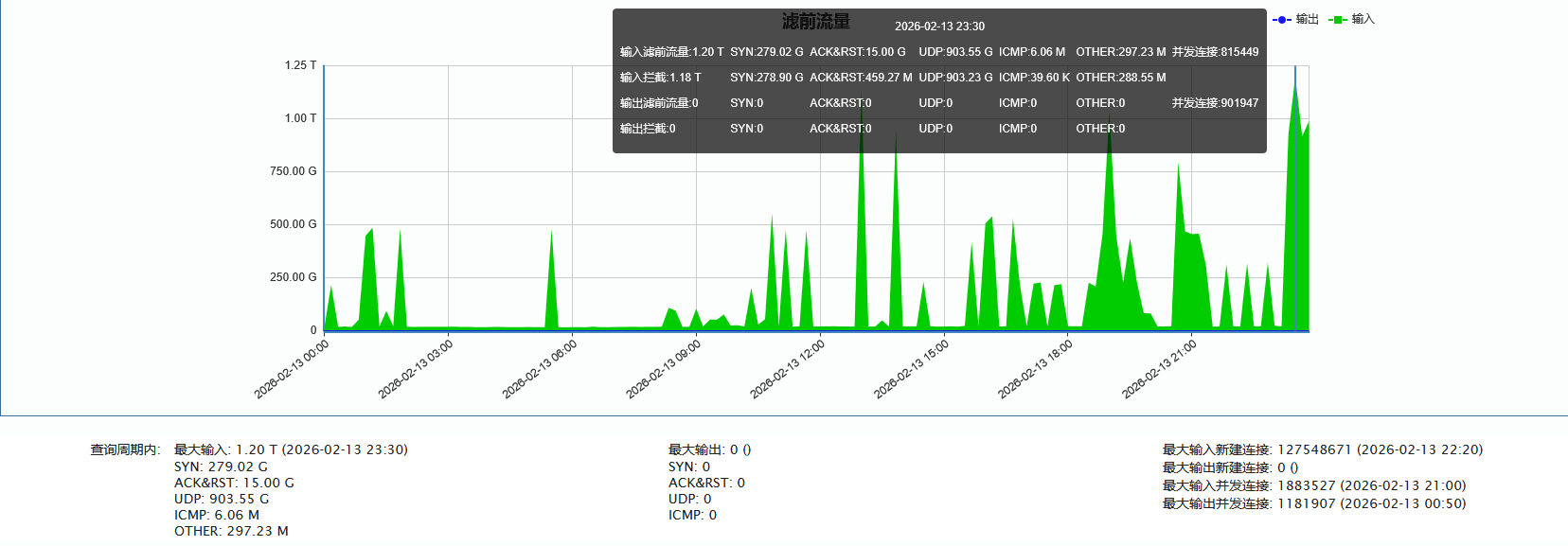Click the 2026-02-13 06:00 x-axis label
The image size is (1568, 546).
coord(541,368)
